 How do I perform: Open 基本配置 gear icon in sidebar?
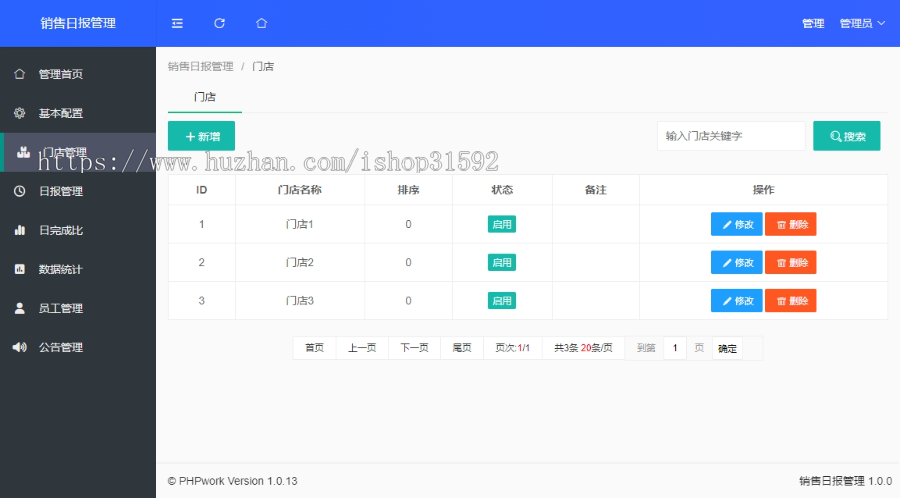pos(20,113)
